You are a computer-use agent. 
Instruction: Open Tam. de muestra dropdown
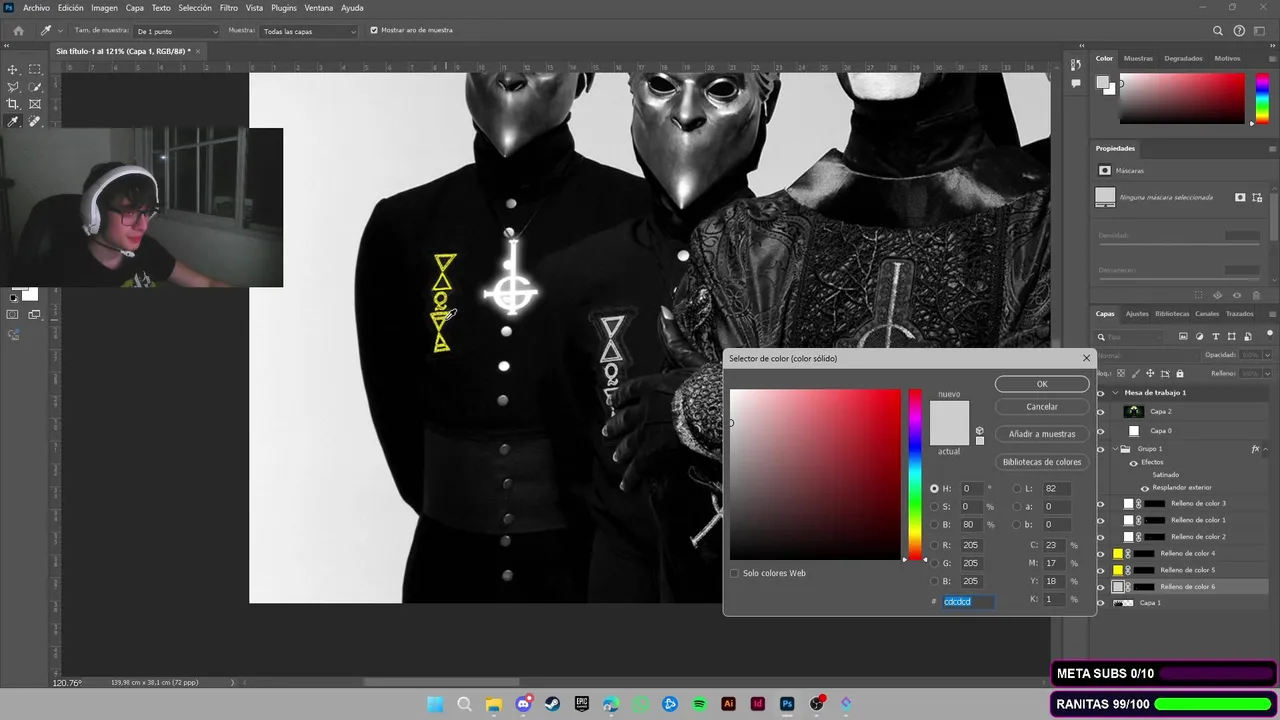pyautogui.click(x=176, y=31)
